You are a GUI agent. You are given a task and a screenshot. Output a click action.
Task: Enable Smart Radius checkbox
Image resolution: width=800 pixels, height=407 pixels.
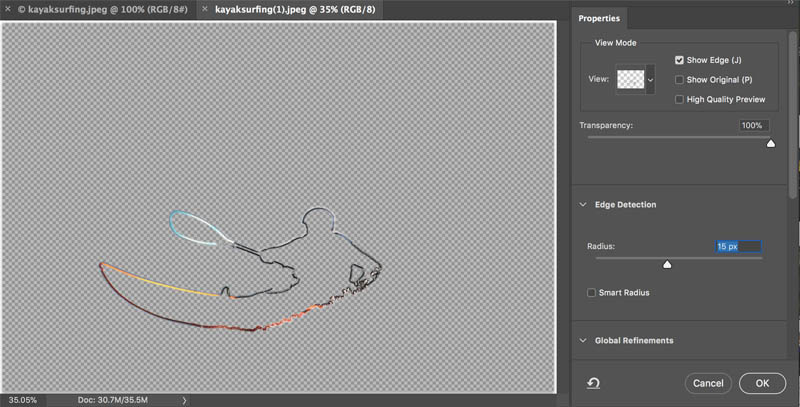click(591, 293)
